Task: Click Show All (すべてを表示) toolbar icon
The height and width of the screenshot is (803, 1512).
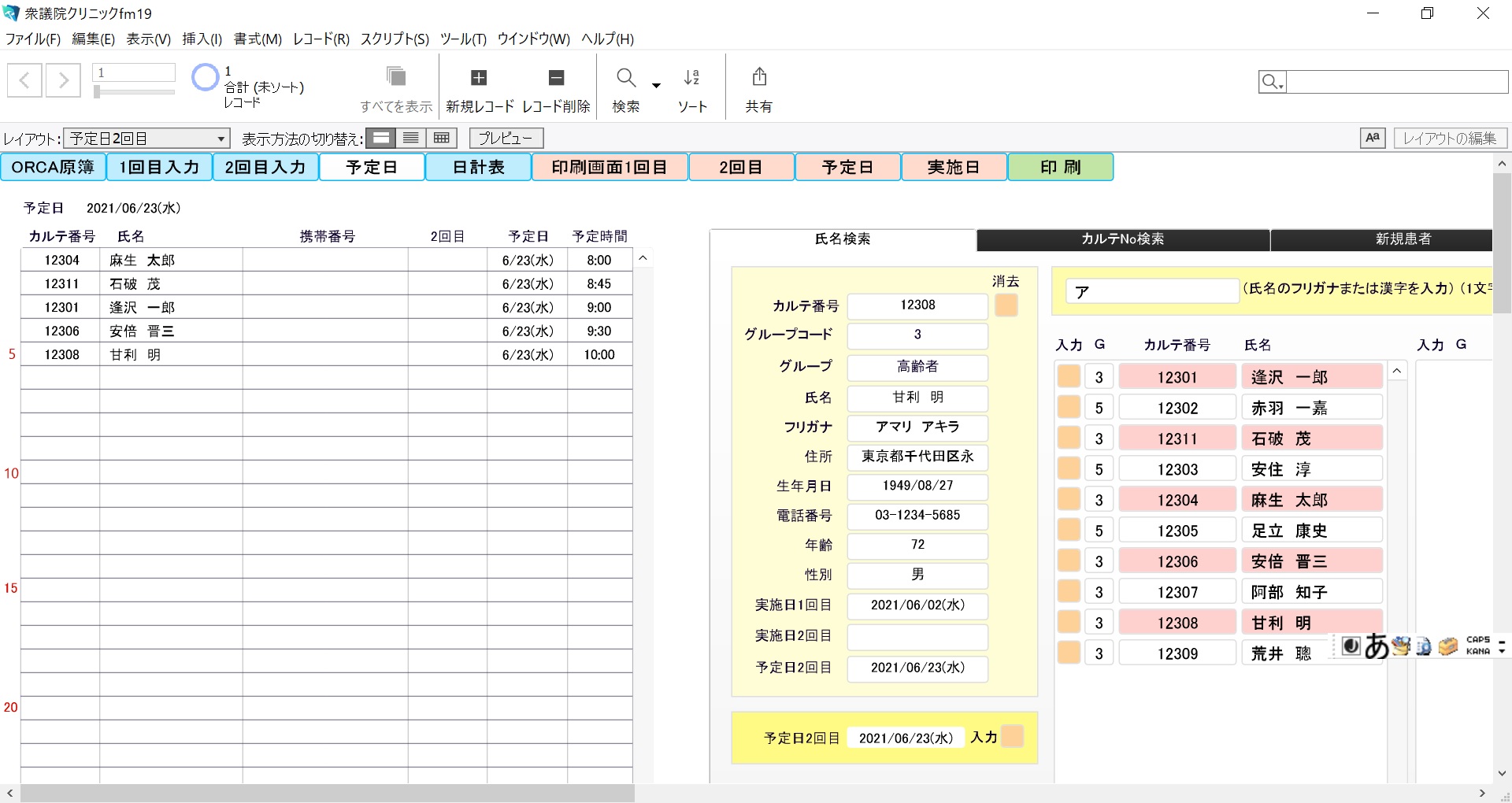Action: click(x=396, y=77)
